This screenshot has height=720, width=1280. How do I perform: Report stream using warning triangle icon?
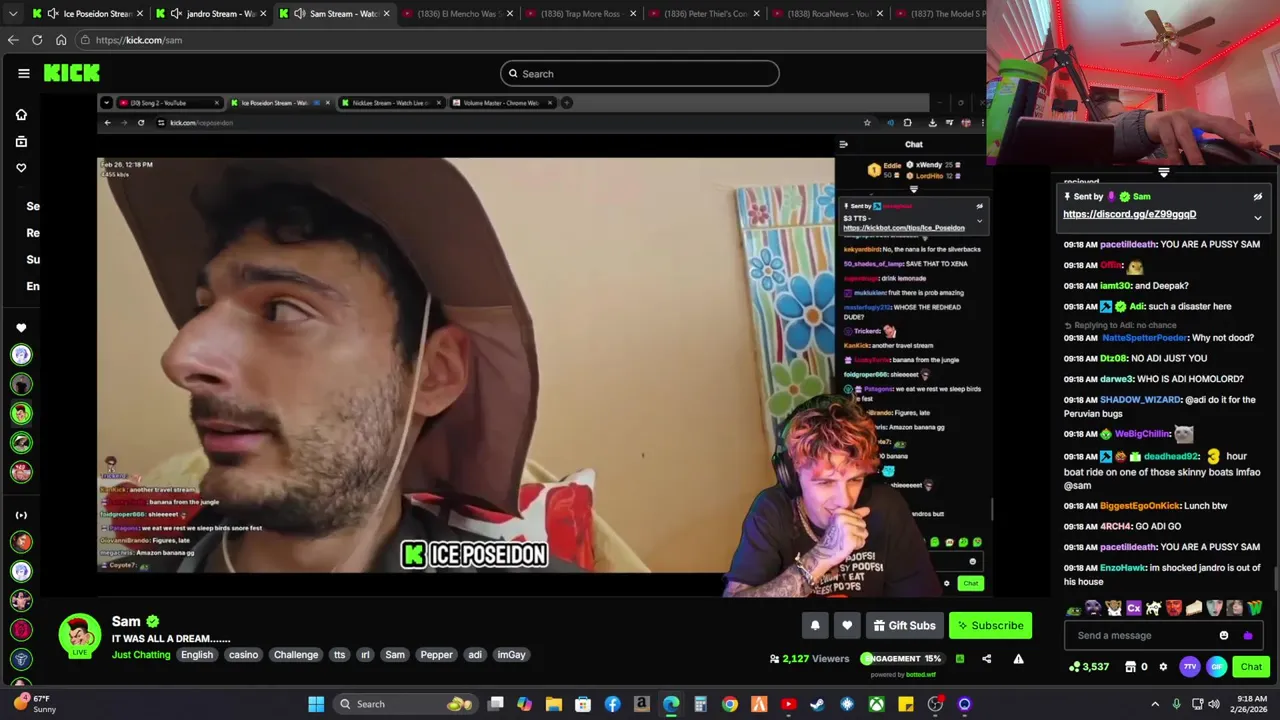click(1018, 659)
